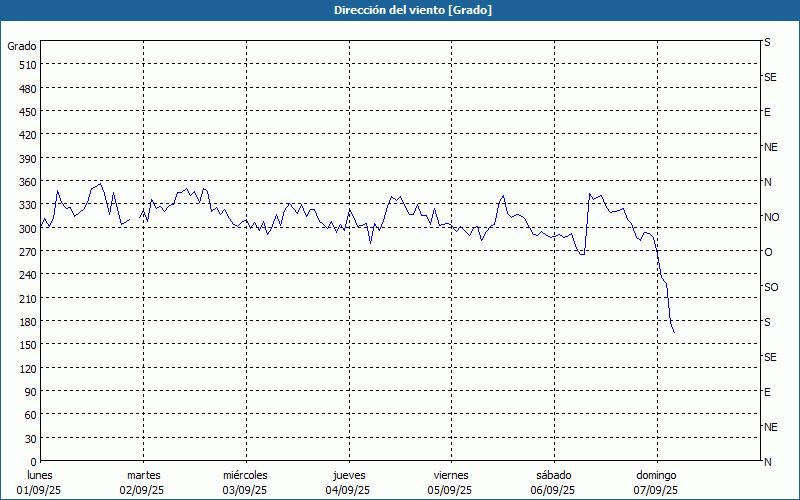Click the 'SO' compass label on right axis
The width and height of the screenshot is (800, 500).
click(771, 287)
